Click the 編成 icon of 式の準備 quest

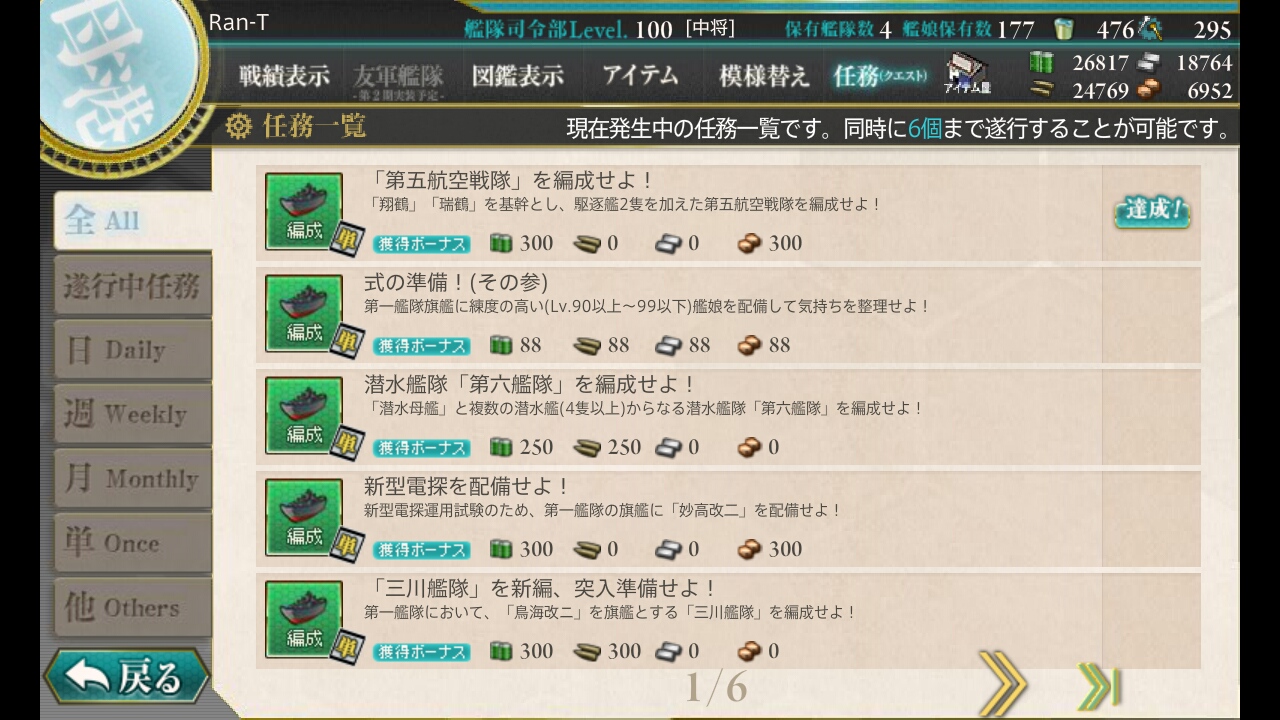[304, 313]
